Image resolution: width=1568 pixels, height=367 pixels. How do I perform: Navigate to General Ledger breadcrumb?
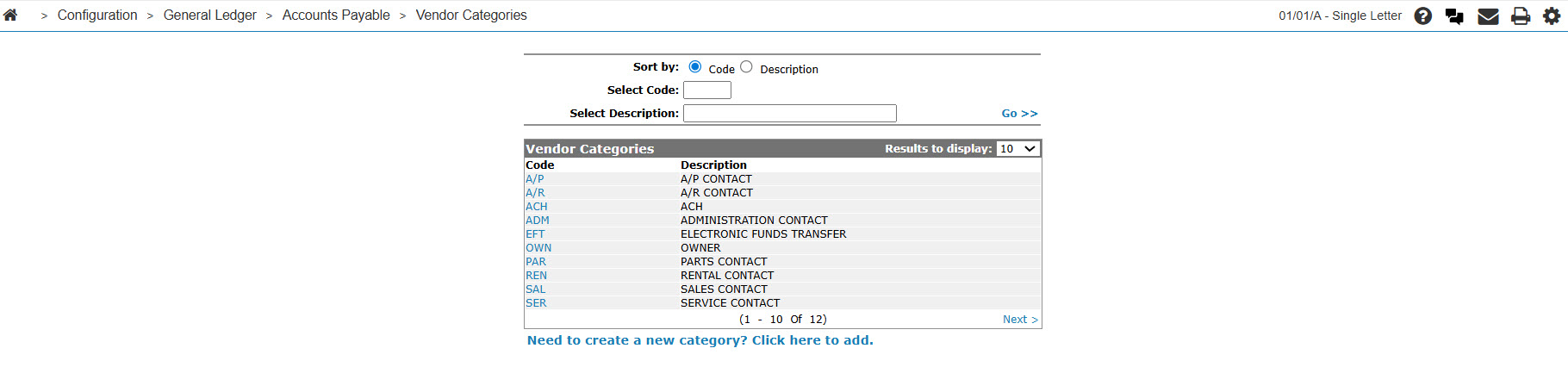click(x=210, y=16)
